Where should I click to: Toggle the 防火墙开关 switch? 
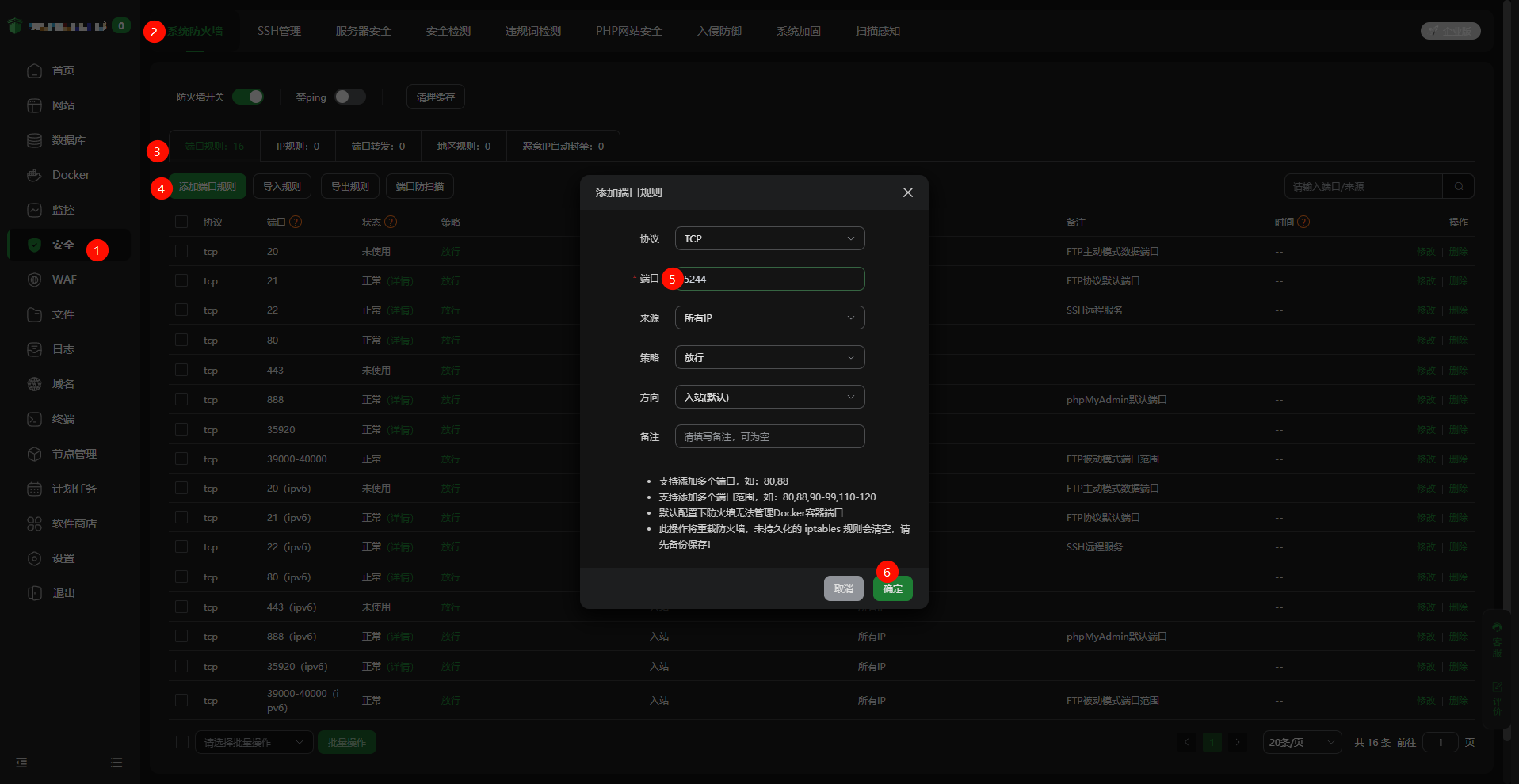click(248, 97)
